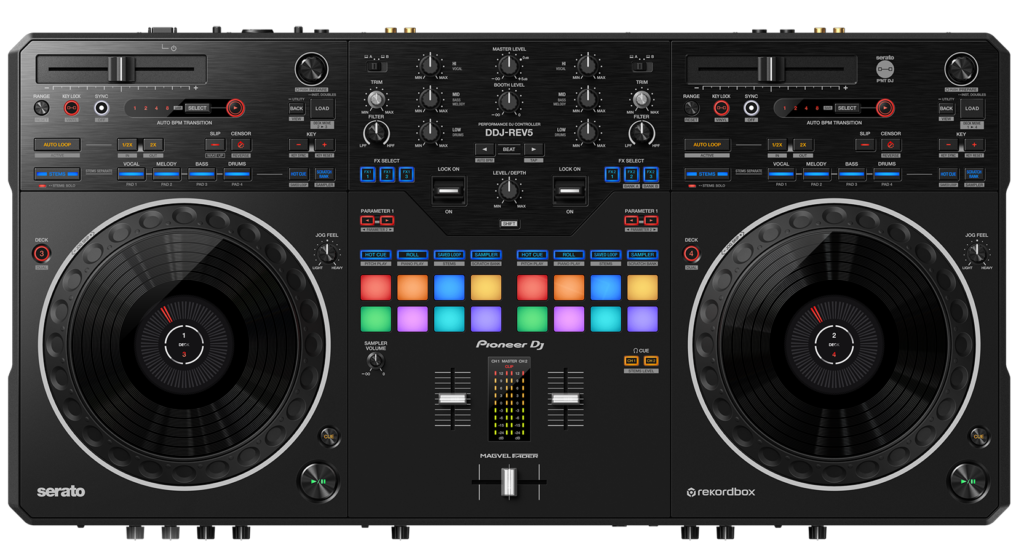This screenshot has height=556, width=1024.
Task: Lower key with left KEY minus button
Action: pyautogui.click(x=298, y=145)
